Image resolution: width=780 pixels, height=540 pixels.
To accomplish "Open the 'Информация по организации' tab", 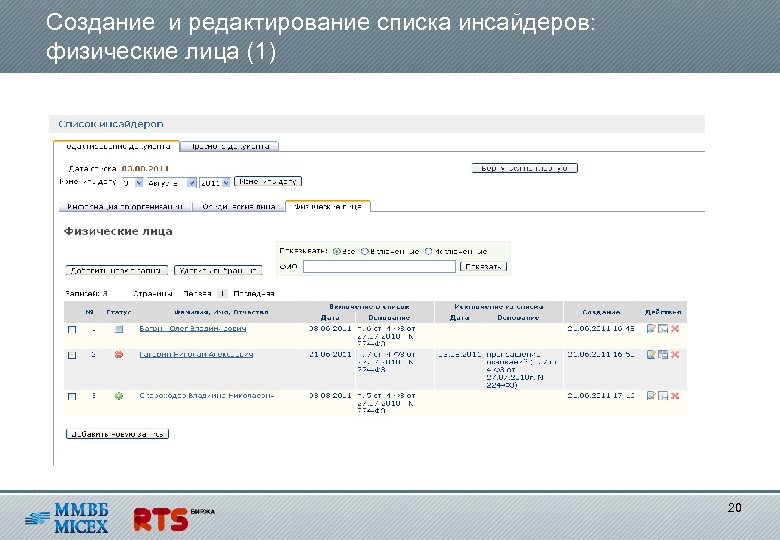I will [x=125, y=206].
